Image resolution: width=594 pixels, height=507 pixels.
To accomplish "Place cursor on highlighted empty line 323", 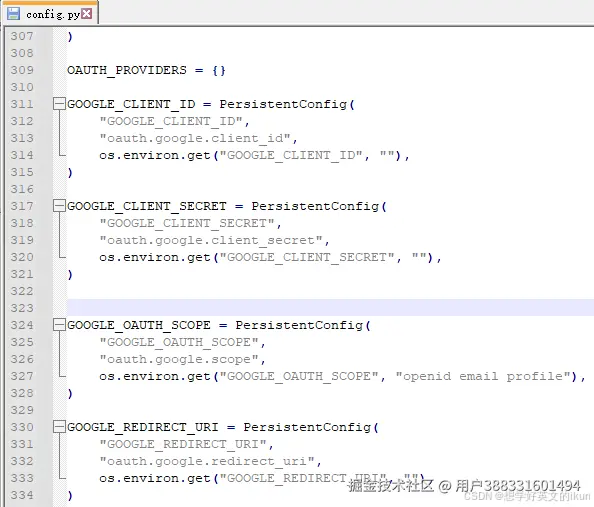I will click(330, 307).
